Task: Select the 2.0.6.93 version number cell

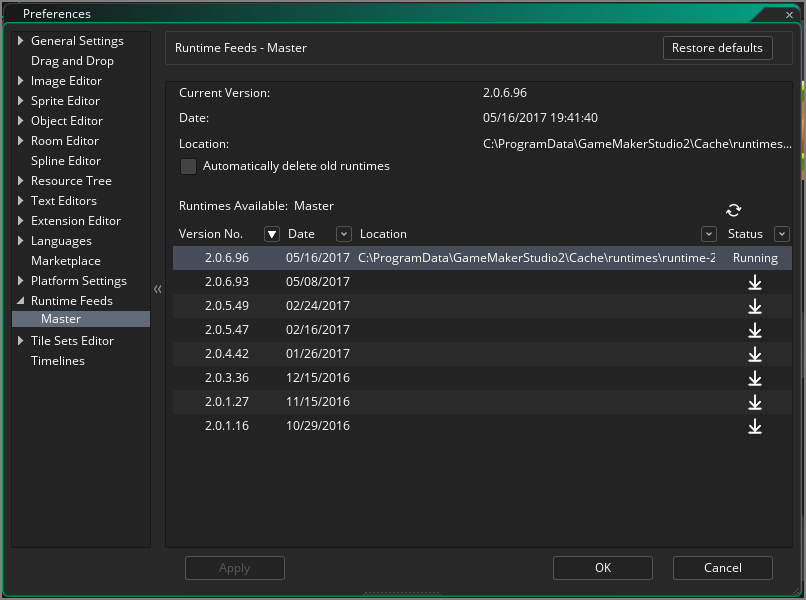Action: [227, 282]
